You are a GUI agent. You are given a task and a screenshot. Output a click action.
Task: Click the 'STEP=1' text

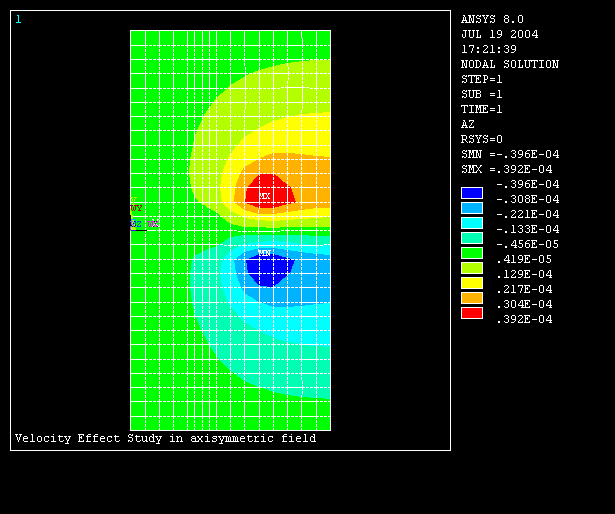pos(482,79)
